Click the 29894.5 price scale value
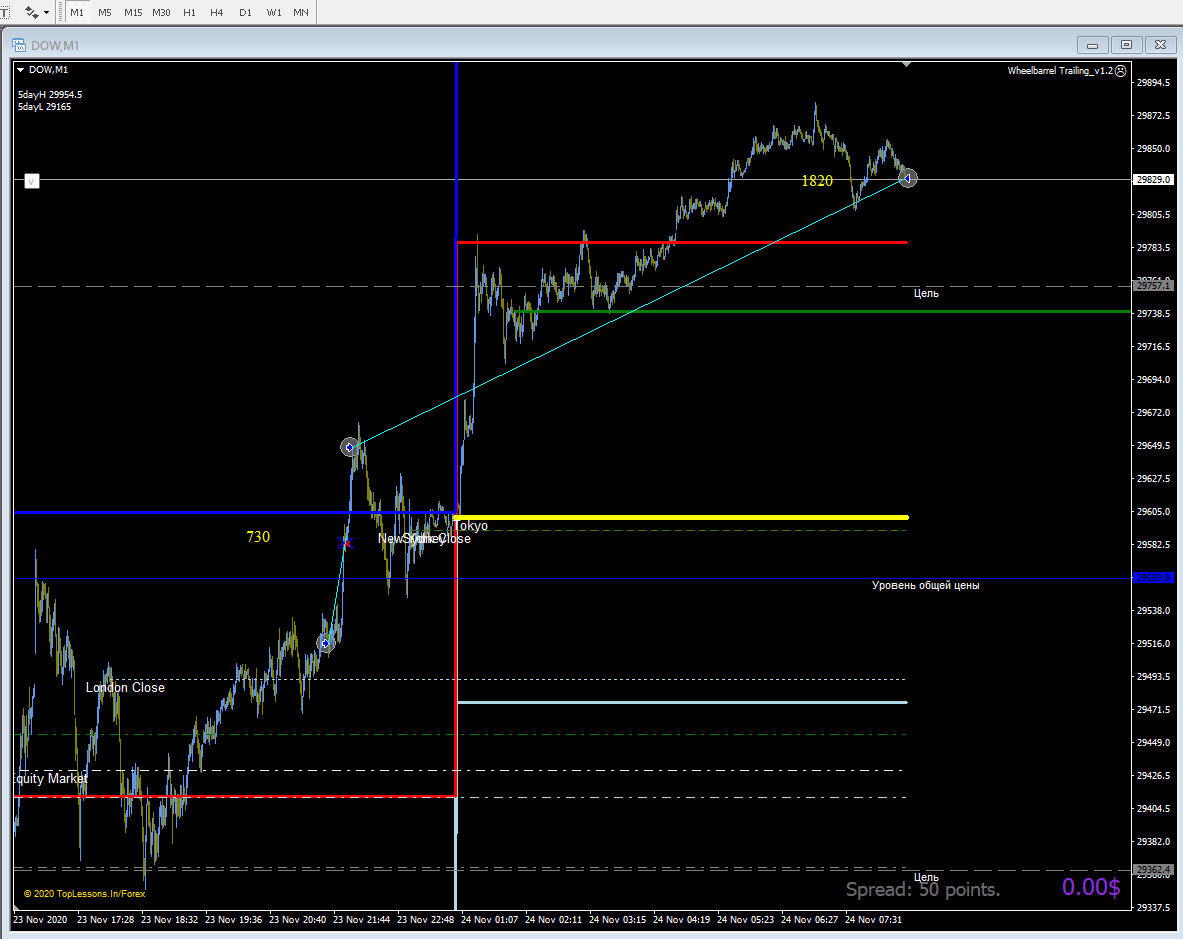1183x939 pixels. point(1154,82)
